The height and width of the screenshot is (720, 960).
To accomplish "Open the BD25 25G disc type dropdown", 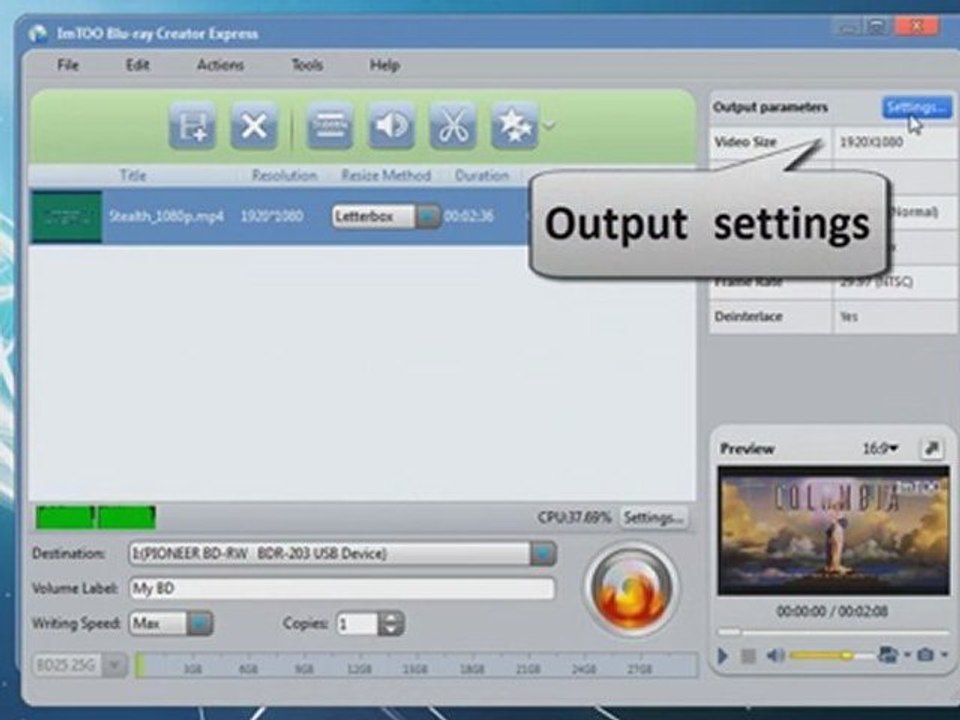I will point(114,665).
